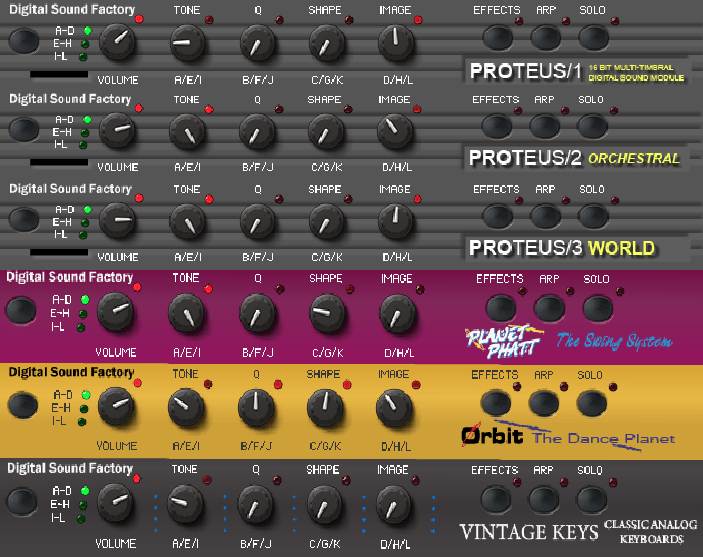Click Proteus/3 World Shape knob

pos(327,221)
